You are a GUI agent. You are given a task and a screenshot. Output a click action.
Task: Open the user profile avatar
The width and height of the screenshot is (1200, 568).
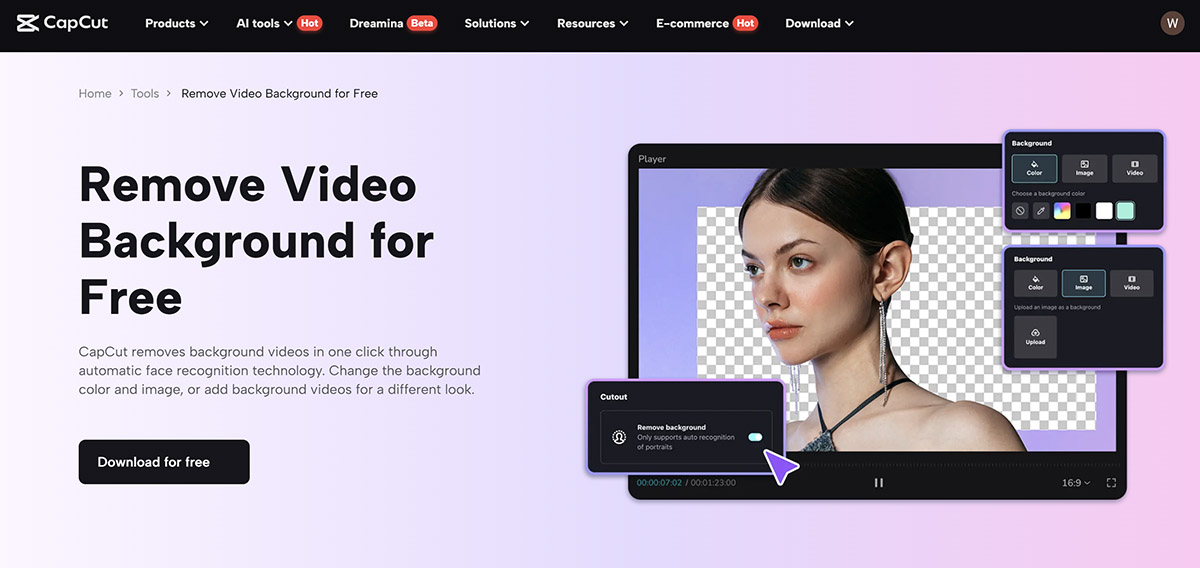[x=1172, y=23]
